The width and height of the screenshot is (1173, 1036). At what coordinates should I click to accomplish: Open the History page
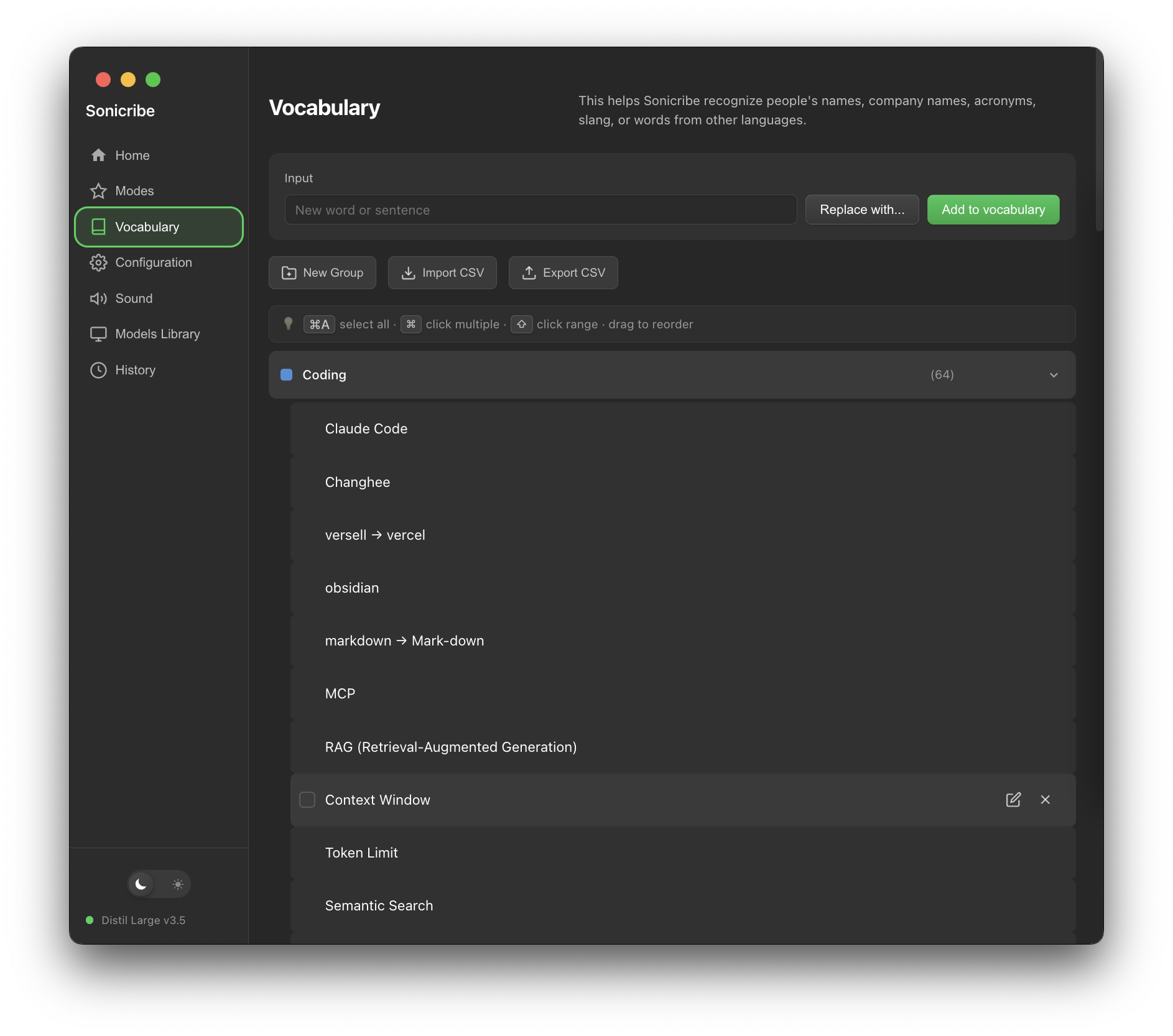click(x=159, y=370)
